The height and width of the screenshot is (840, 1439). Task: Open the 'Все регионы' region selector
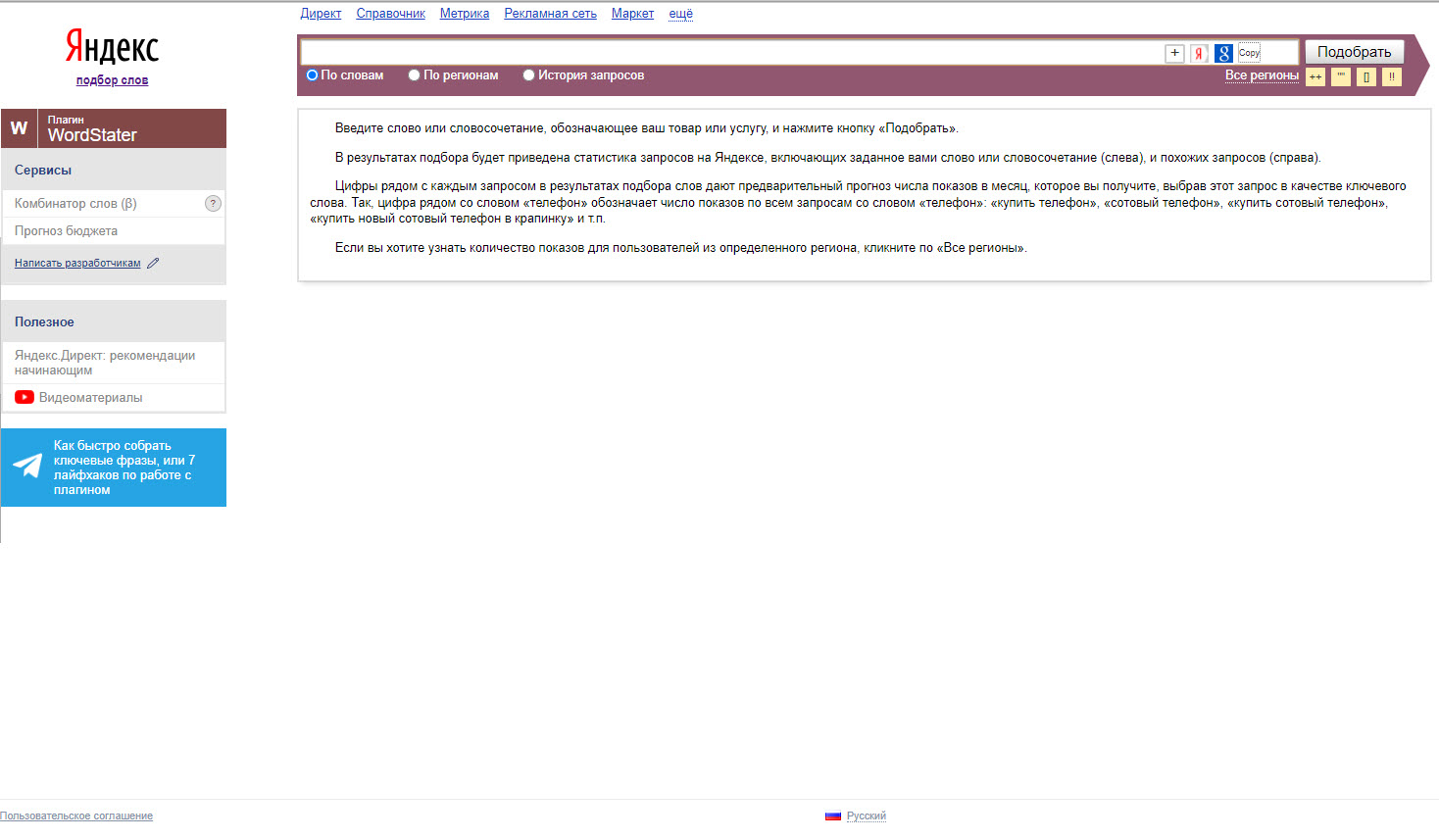pyautogui.click(x=1262, y=75)
